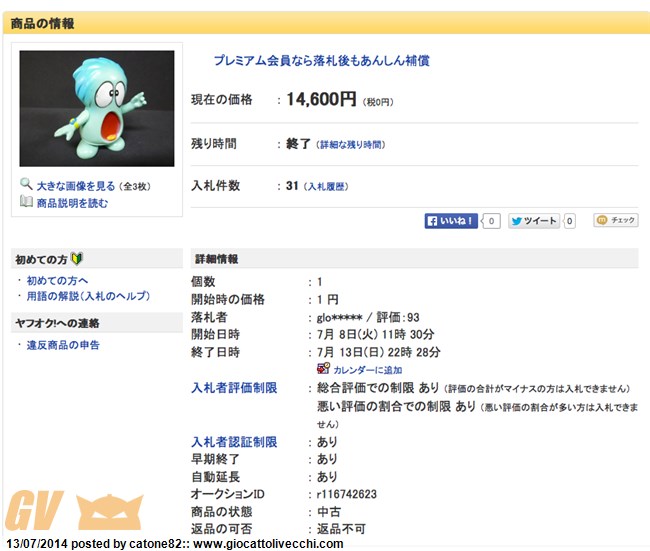
Task: Open the 詳細な残り時間 link
Action: coord(350,145)
